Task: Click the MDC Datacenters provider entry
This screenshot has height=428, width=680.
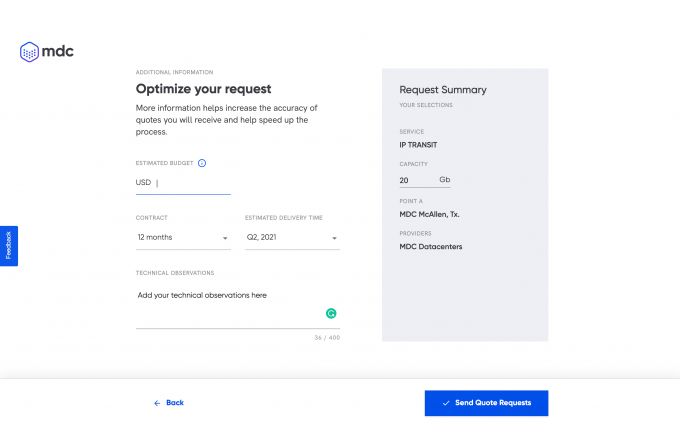Action: [431, 246]
